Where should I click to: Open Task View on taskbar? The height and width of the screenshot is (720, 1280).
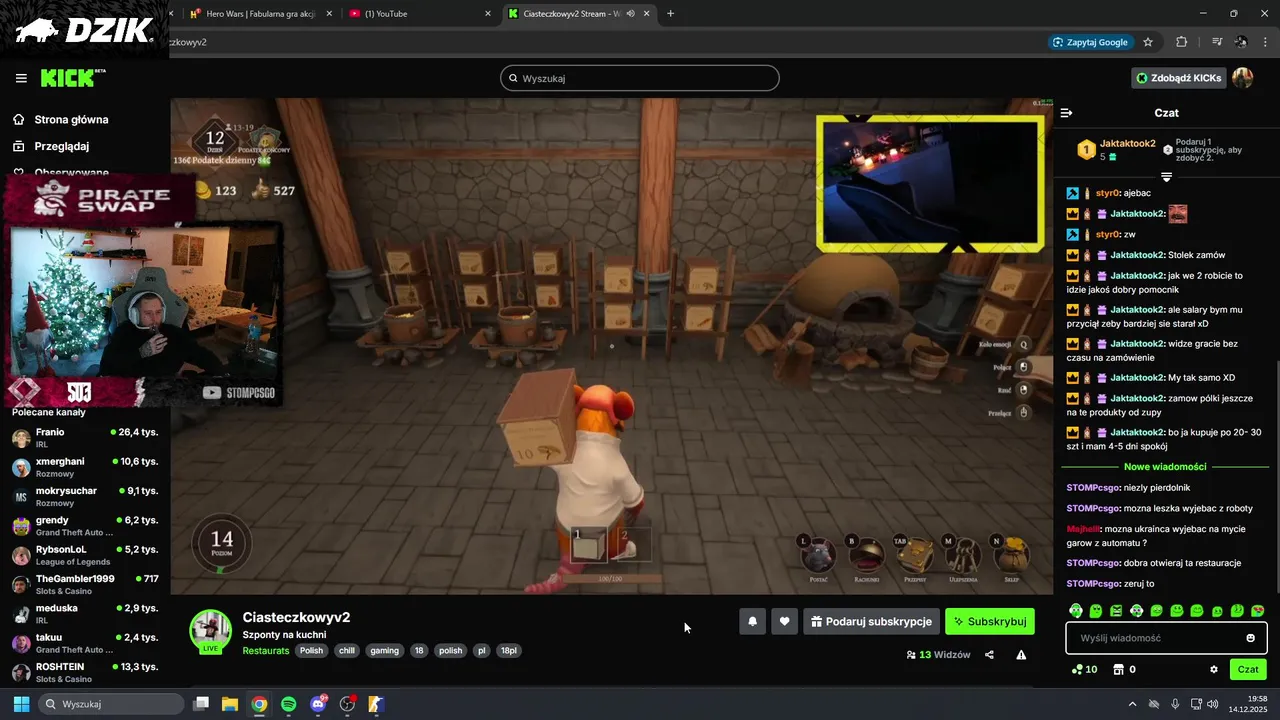point(201,704)
